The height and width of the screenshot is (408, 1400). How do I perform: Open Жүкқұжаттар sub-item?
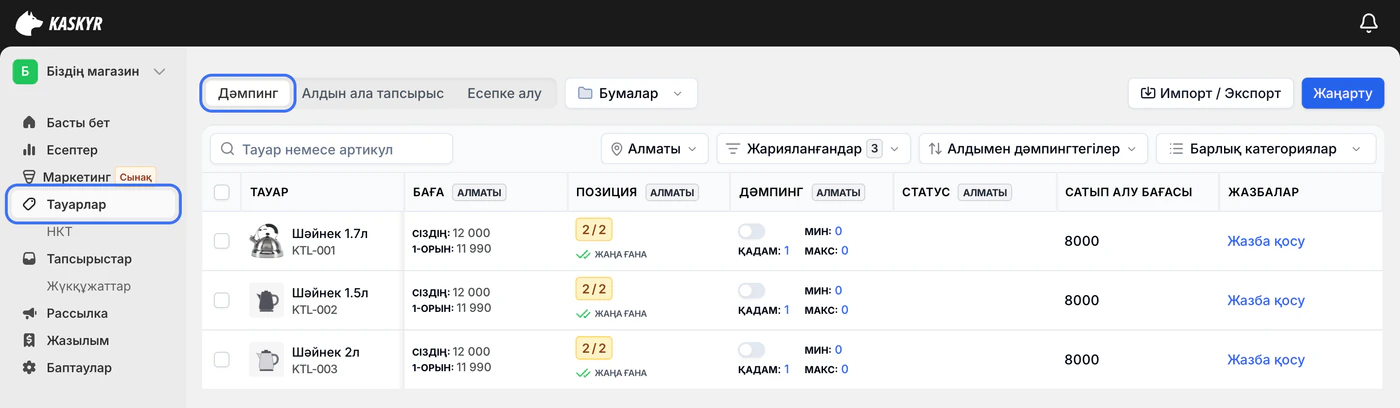(x=89, y=286)
